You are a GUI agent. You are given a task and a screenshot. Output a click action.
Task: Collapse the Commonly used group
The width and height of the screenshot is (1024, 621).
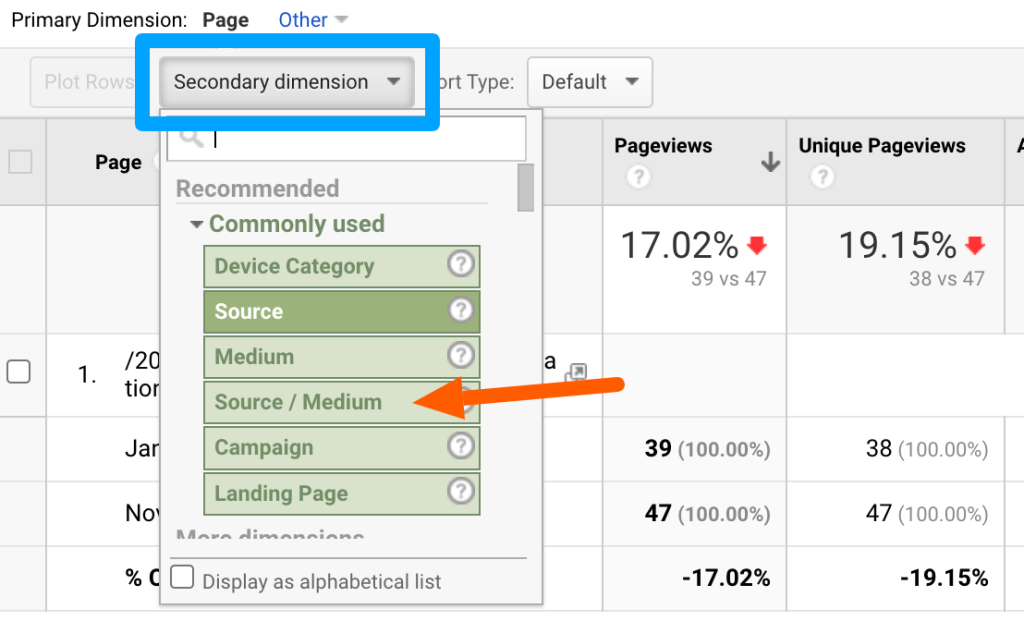[196, 224]
